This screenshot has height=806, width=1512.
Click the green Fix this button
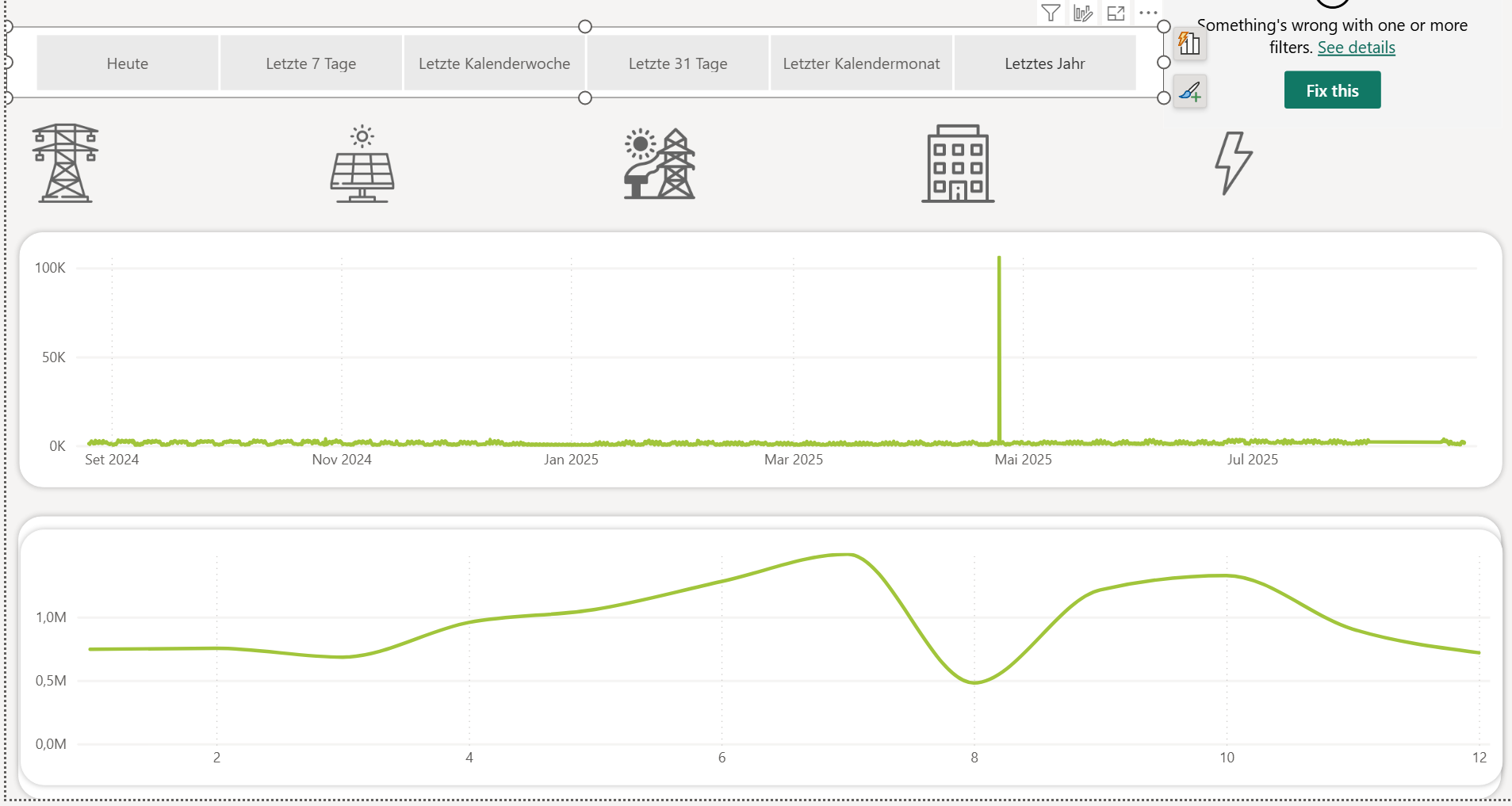[x=1332, y=90]
